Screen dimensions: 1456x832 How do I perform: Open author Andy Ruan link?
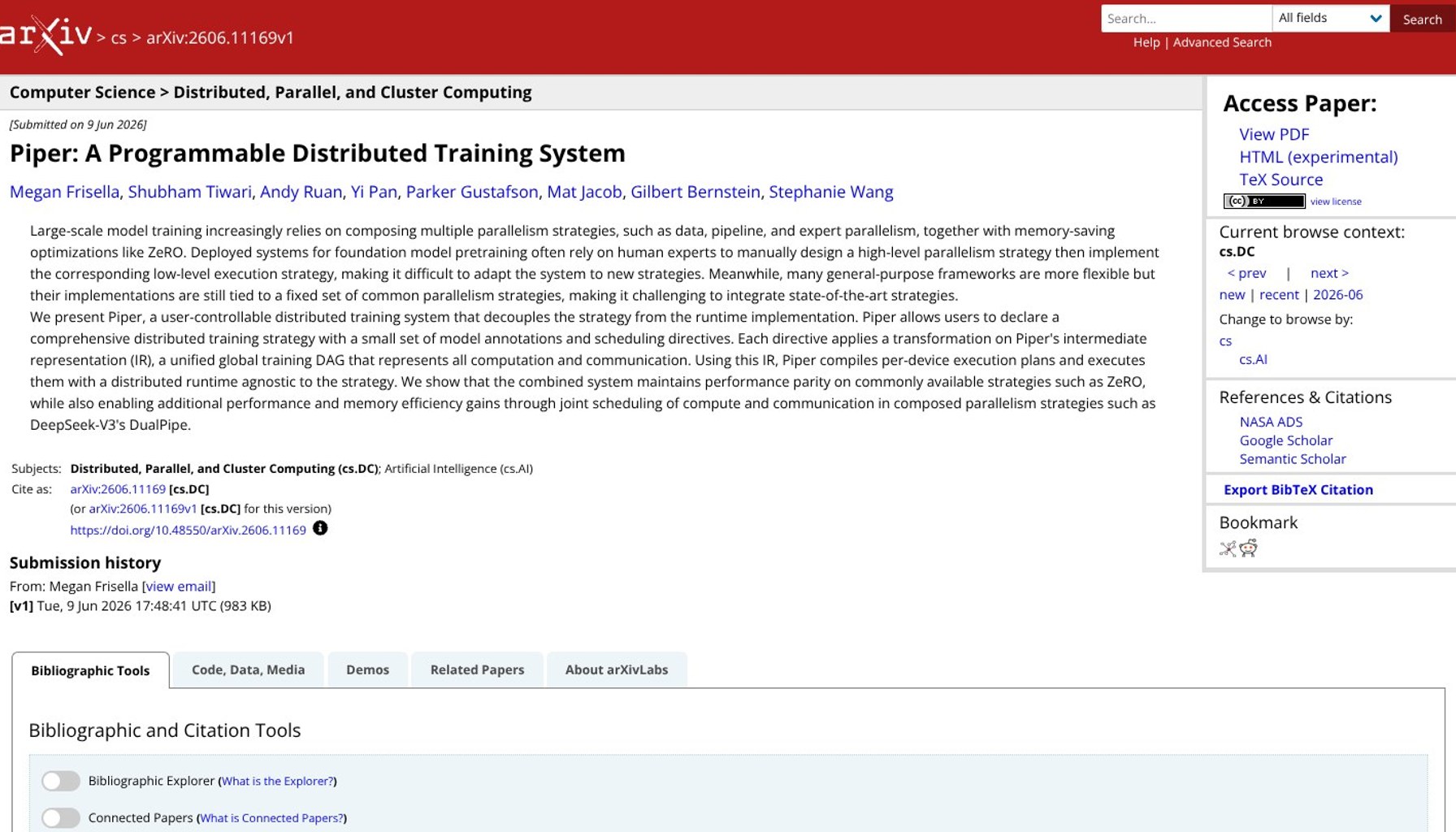pos(301,192)
